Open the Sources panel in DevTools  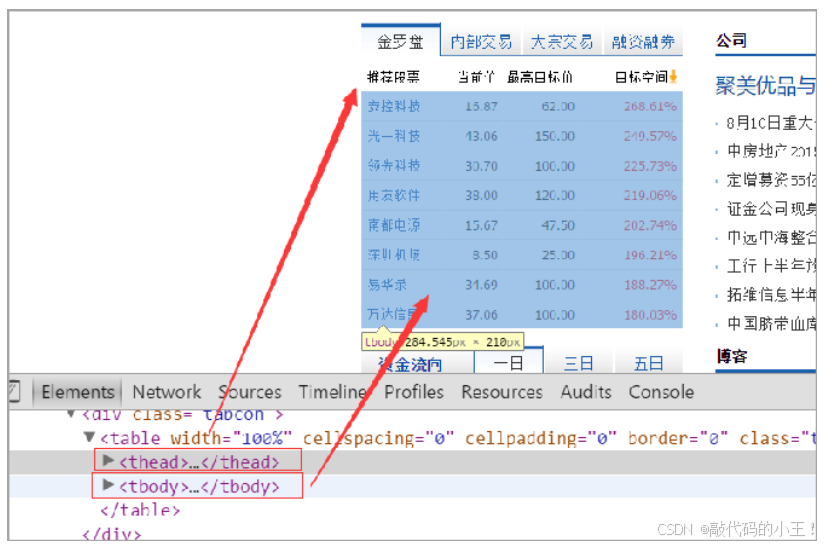pos(250,392)
